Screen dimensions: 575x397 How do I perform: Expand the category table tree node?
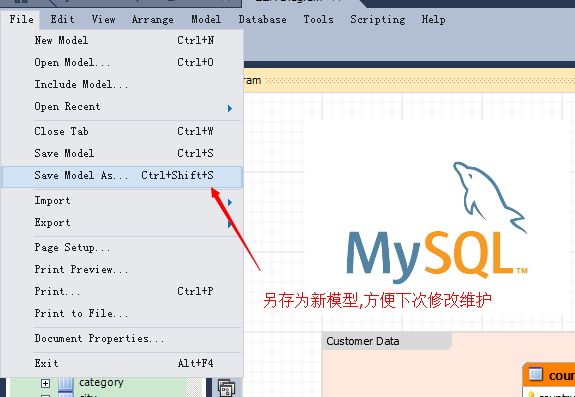(x=45, y=383)
